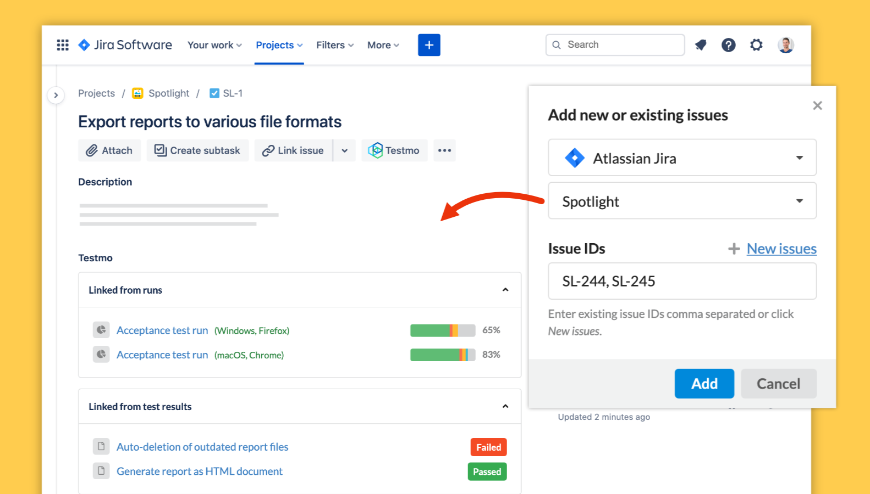Open the Your work menu
Viewport: 870px width, 494px height.
click(215, 45)
